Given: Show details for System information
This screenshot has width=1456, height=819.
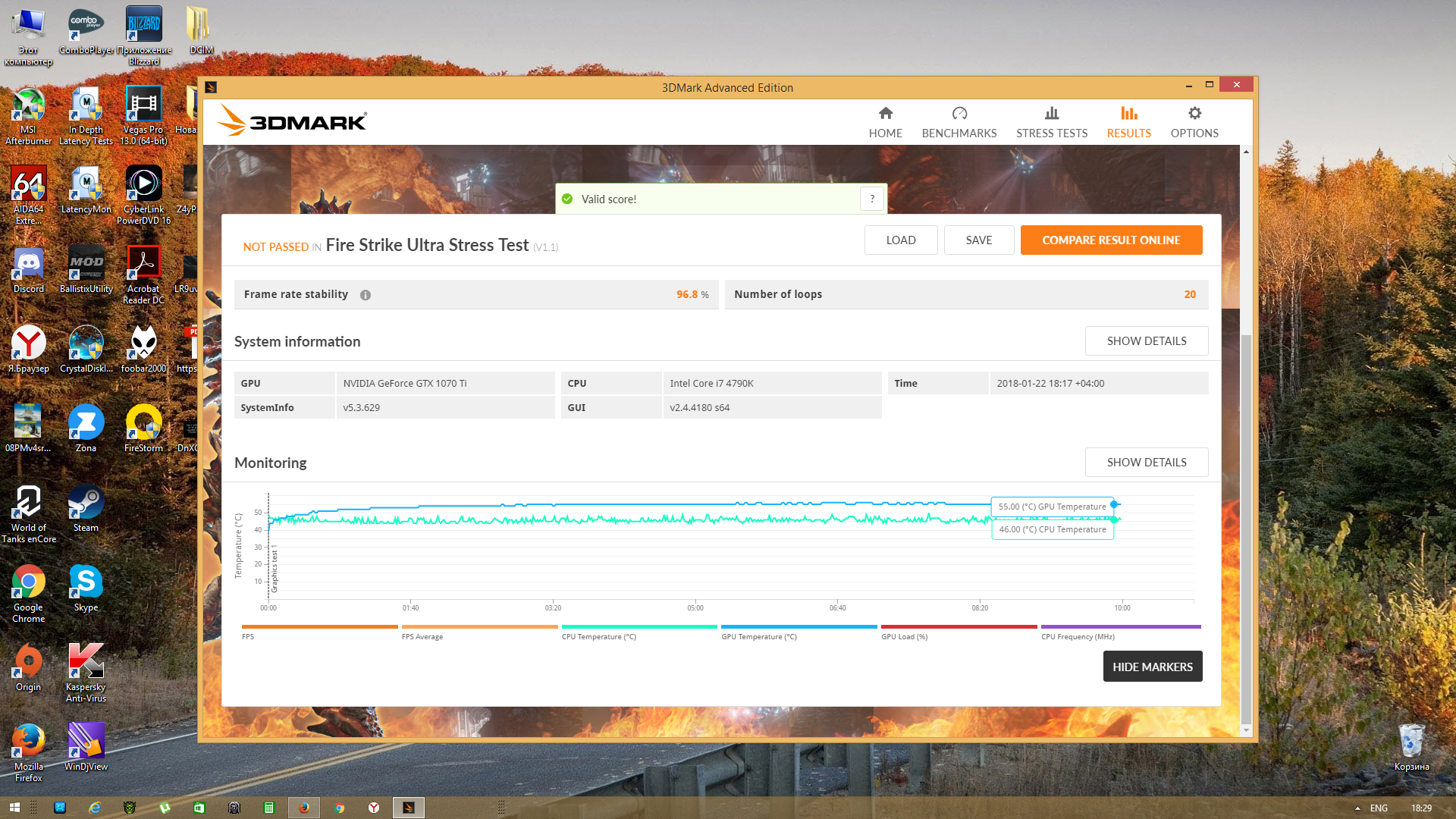Looking at the screenshot, I should tap(1146, 341).
